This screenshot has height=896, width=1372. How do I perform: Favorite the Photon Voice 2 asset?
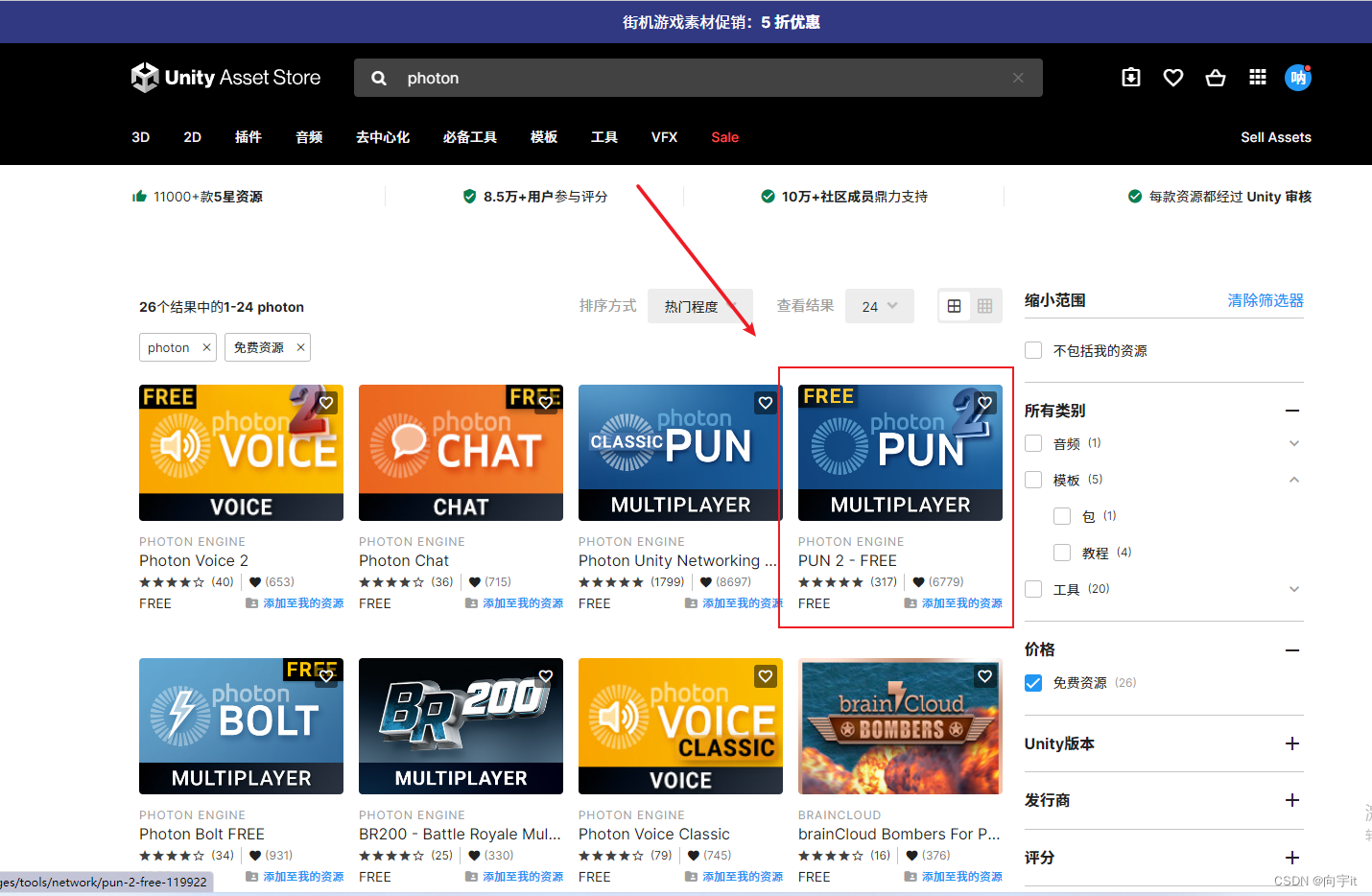(326, 403)
